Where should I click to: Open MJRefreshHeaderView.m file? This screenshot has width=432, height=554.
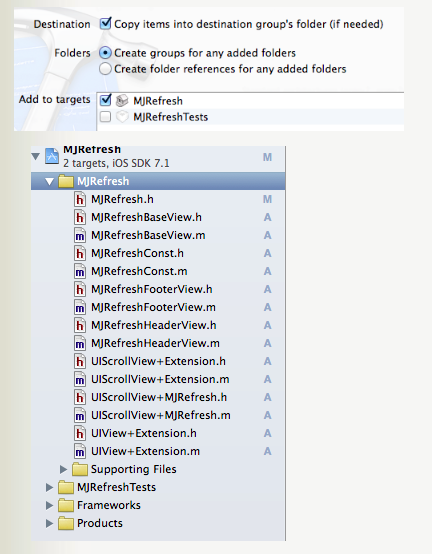pyautogui.click(x=155, y=343)
